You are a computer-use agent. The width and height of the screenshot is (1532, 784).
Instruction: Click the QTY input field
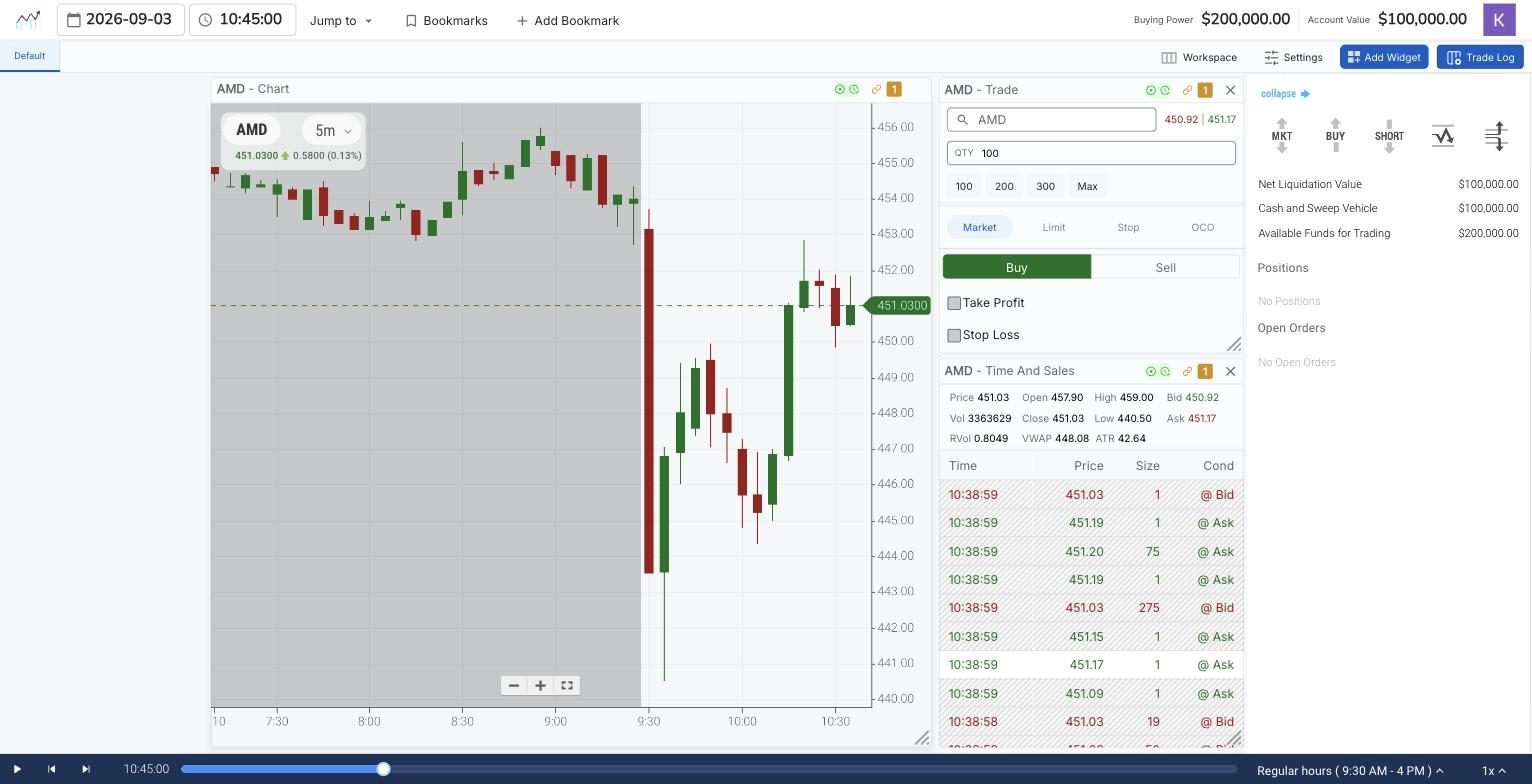pyautogui.click(x=1091, y=153)
